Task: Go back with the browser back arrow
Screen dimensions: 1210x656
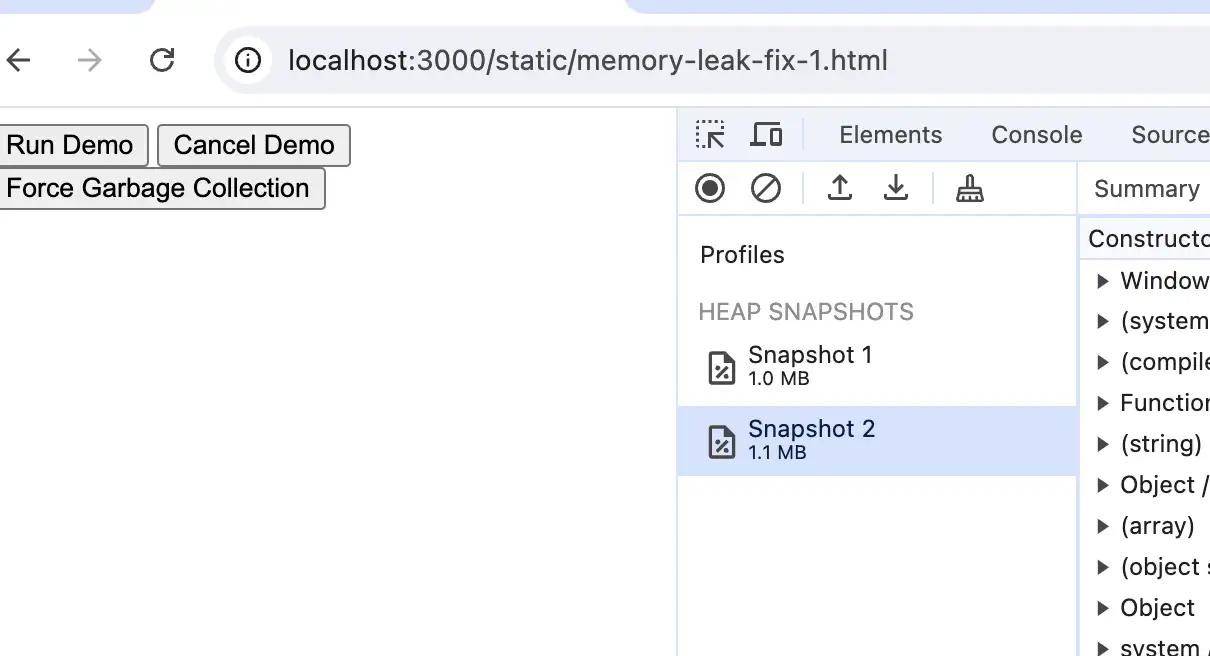Action: pos(18,61)
